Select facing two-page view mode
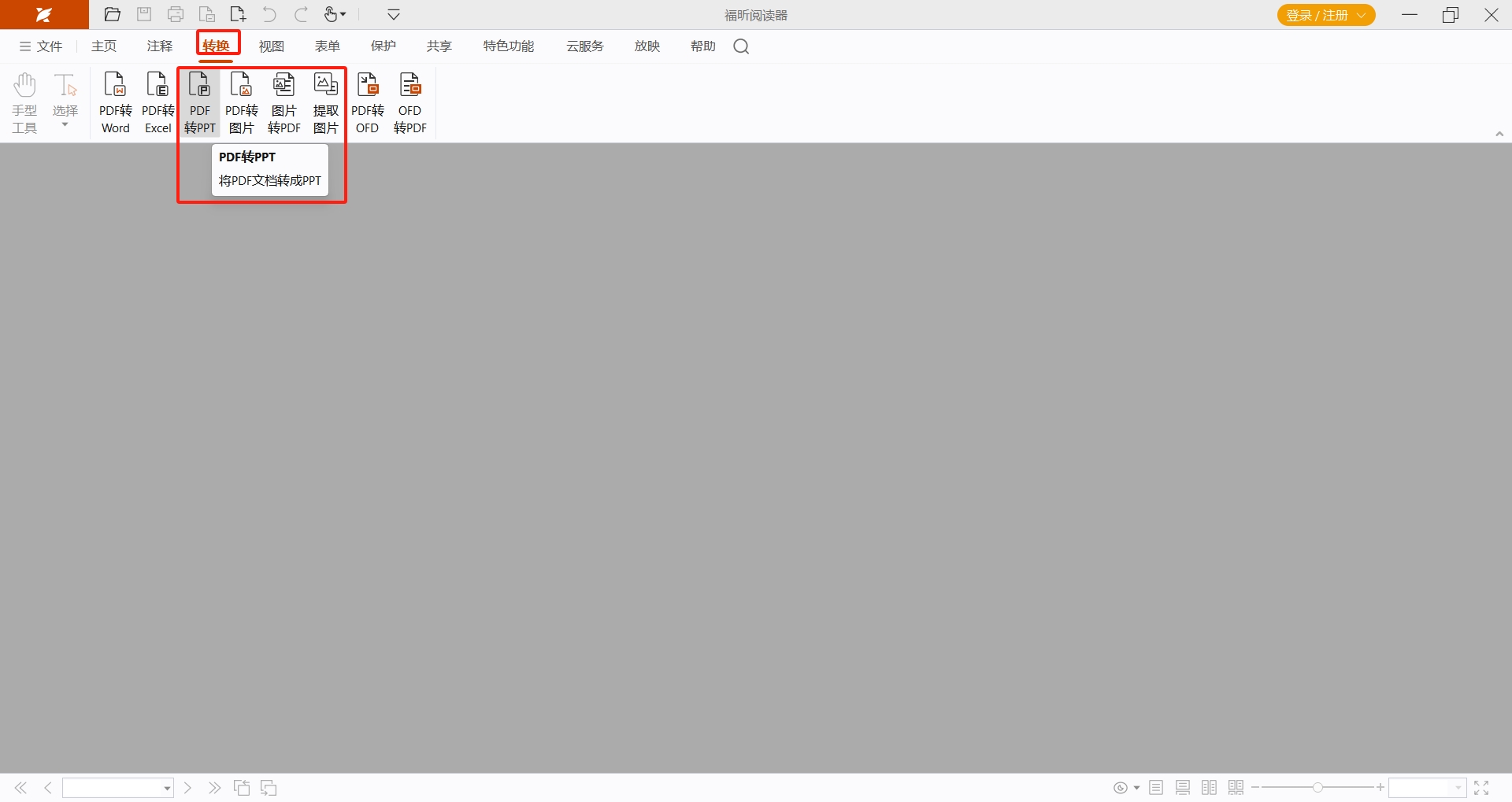Viewport: 1512px width, 802px height. click(1210, 788)
